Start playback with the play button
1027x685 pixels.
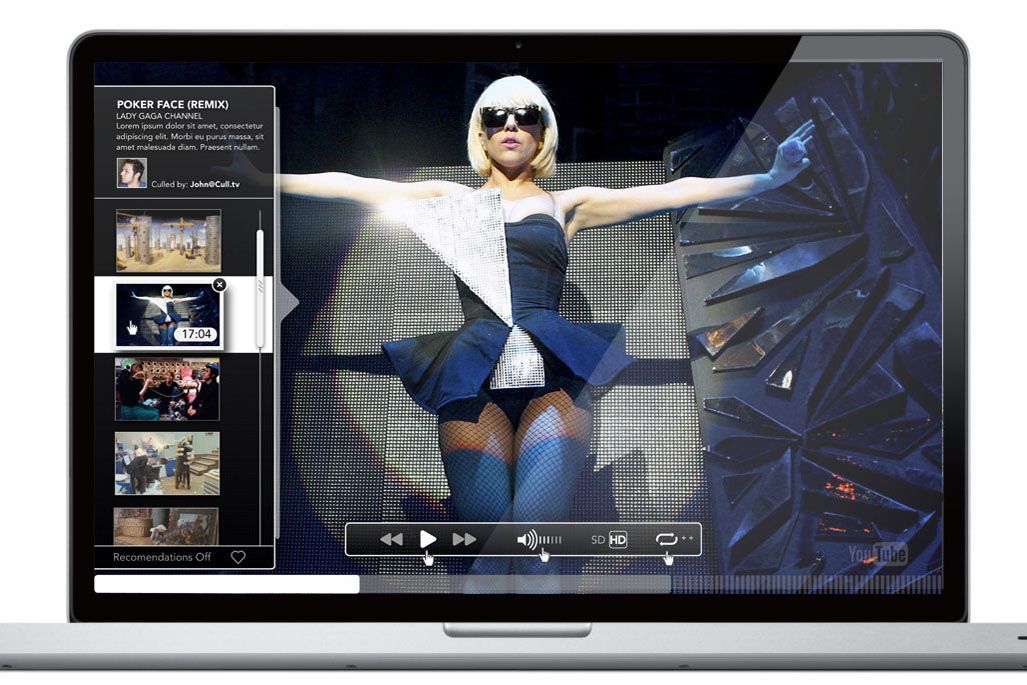click(x=428, y=539)
